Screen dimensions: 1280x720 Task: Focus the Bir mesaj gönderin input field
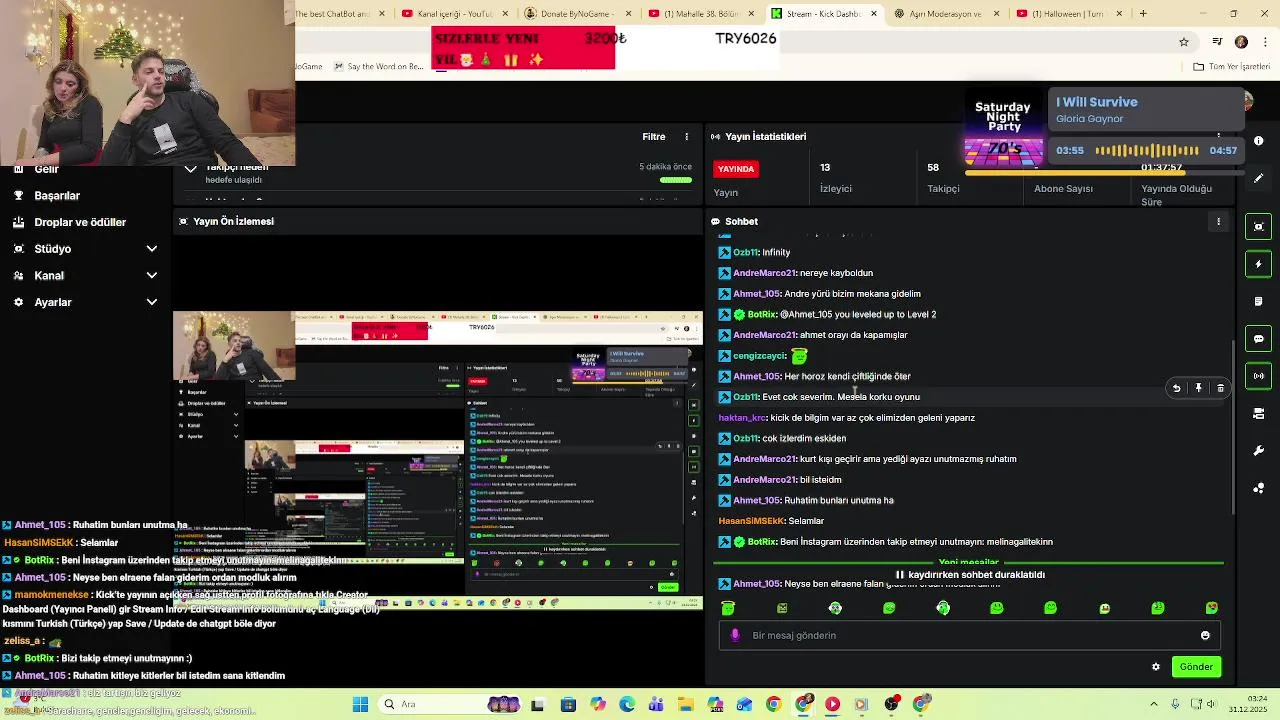(968, 635)
